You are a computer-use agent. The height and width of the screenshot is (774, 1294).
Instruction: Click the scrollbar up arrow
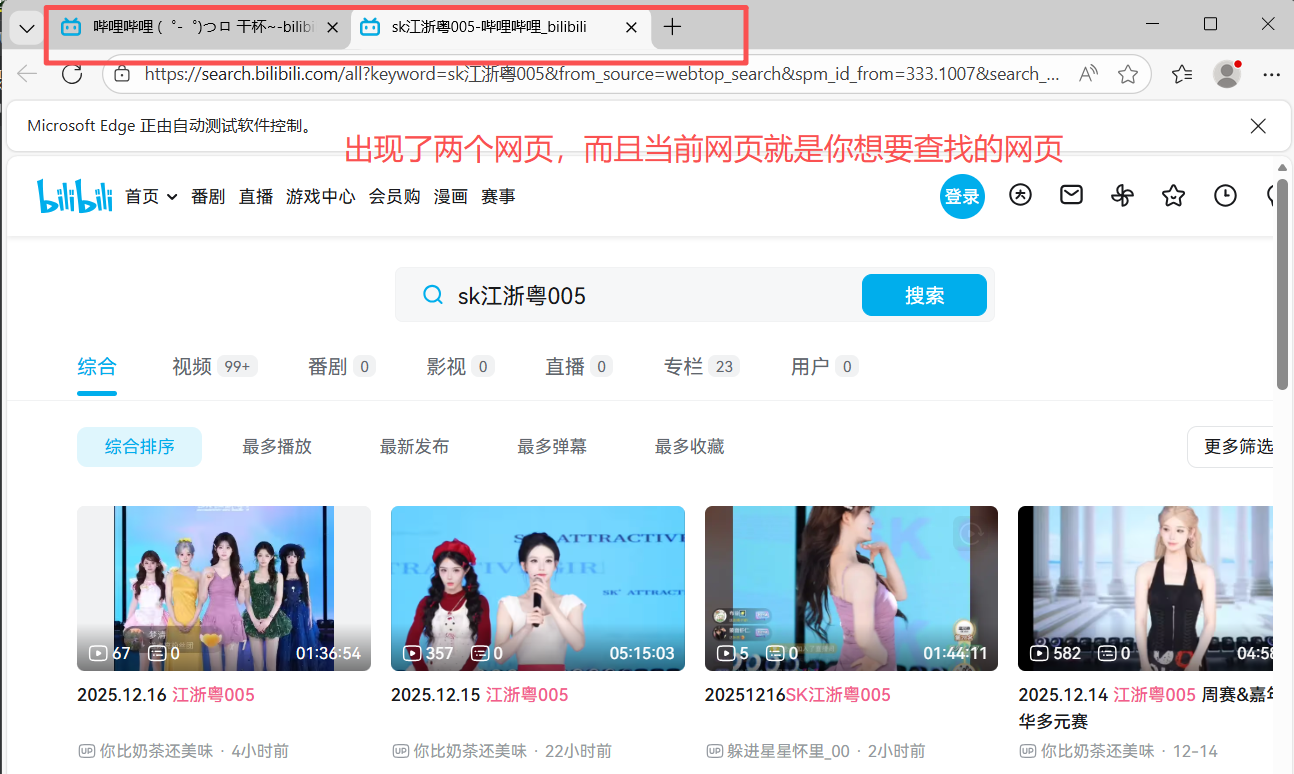click(1282, 167)
